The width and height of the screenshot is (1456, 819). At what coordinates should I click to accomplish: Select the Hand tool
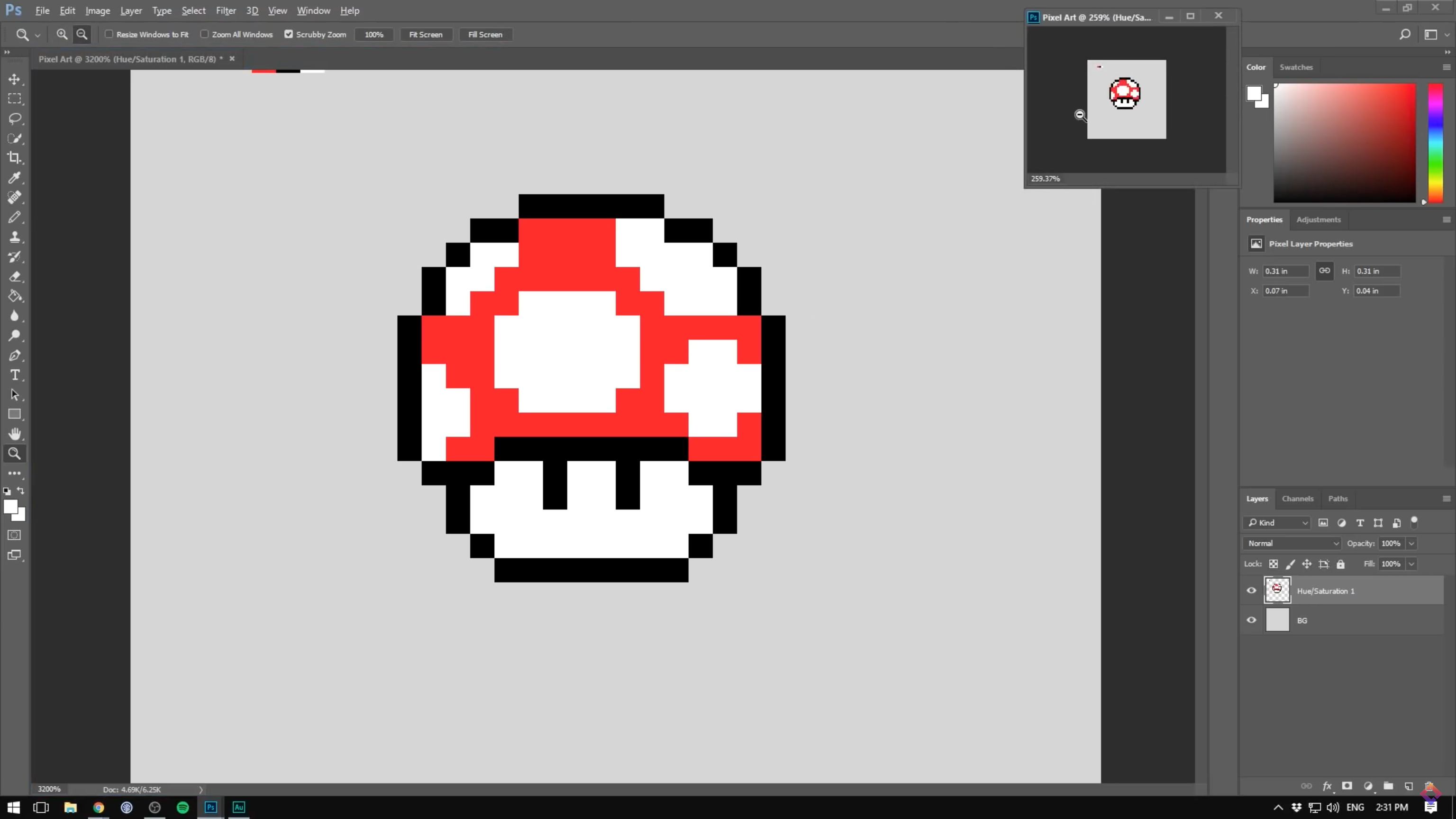point(15,434)
